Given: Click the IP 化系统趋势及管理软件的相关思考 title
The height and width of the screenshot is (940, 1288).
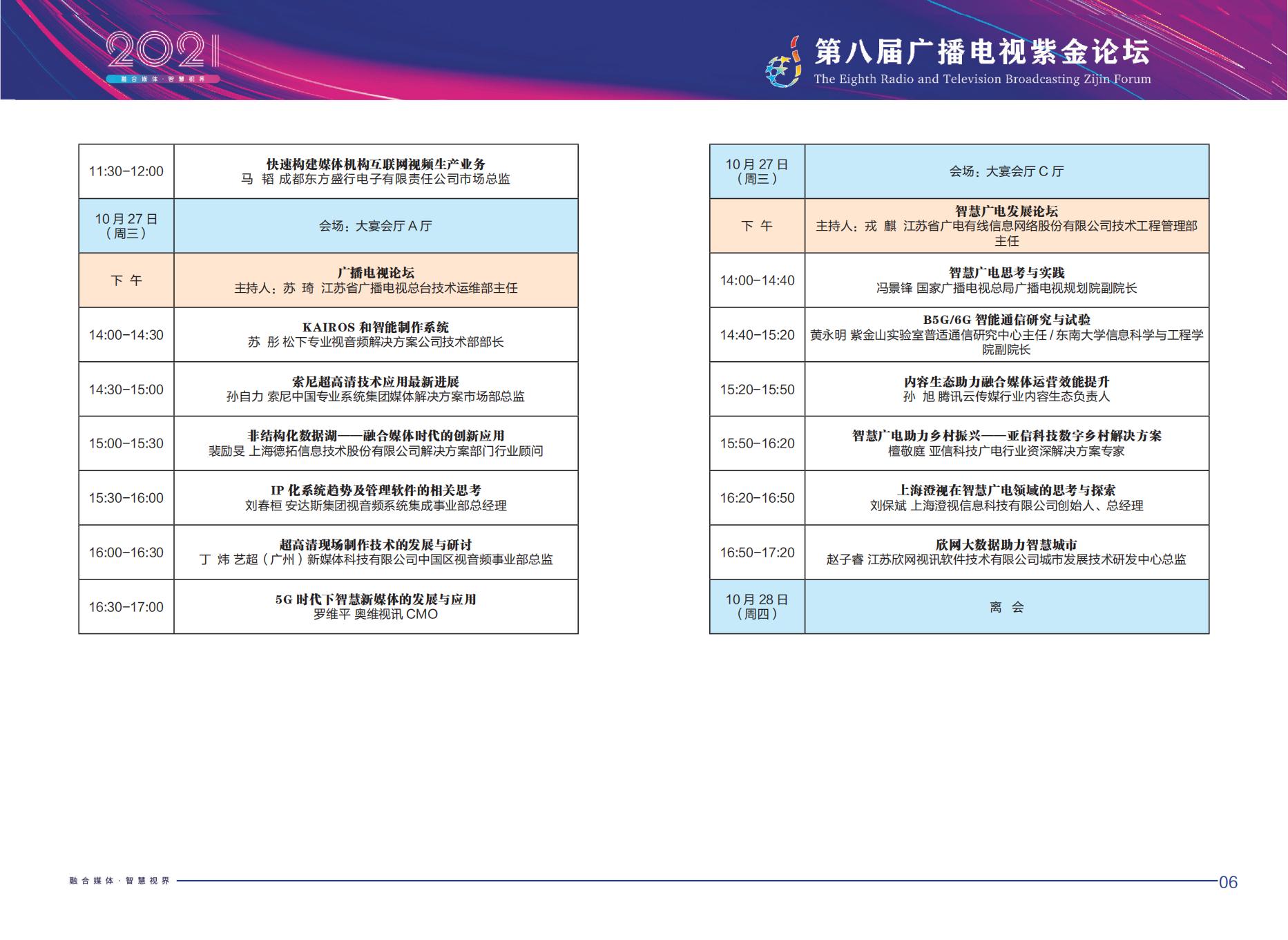Looking at the screenshot, I should [x=376, y=490].
